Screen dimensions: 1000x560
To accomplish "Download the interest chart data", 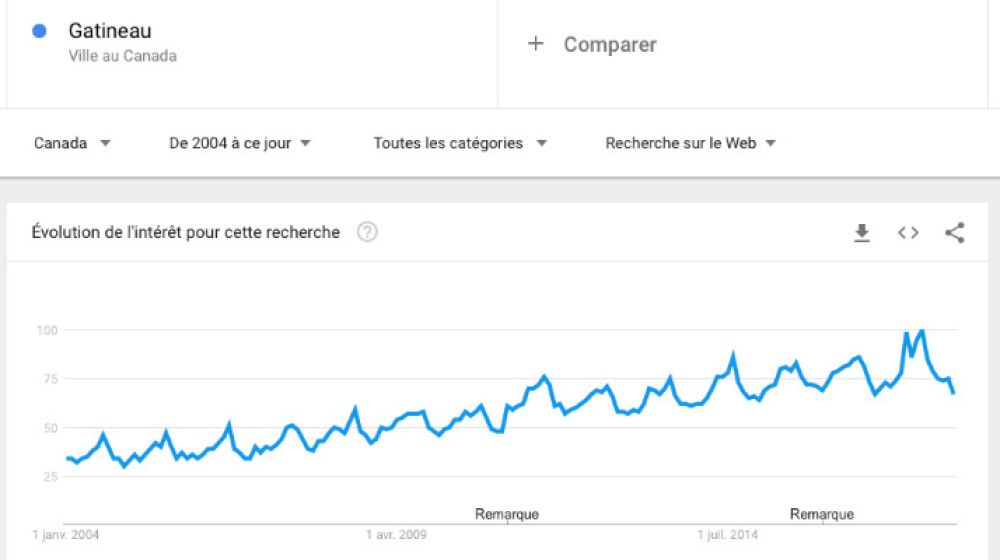I will [x=861, y=233].
